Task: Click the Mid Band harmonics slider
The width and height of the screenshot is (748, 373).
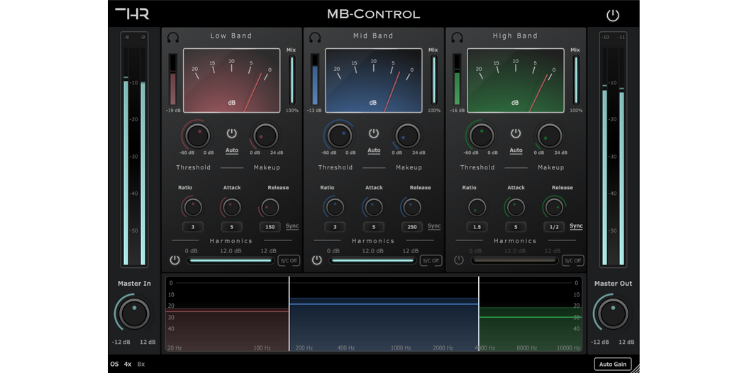Action: click(372, 260)
